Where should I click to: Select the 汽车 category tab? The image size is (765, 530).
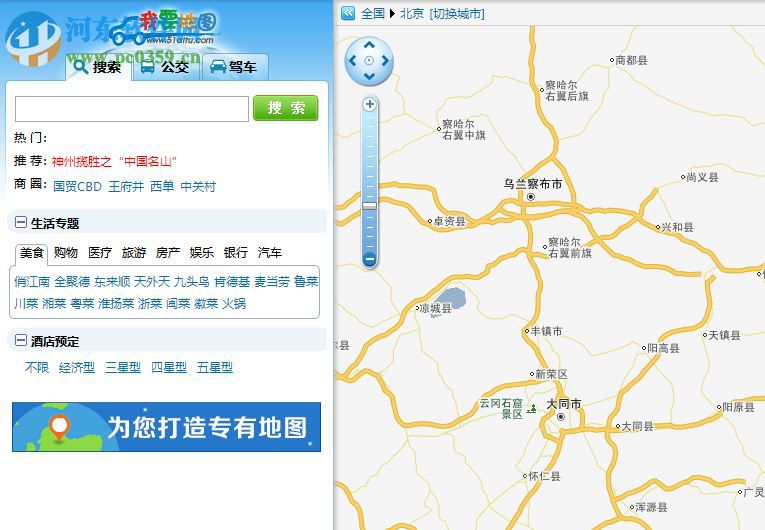click(269, 252)
